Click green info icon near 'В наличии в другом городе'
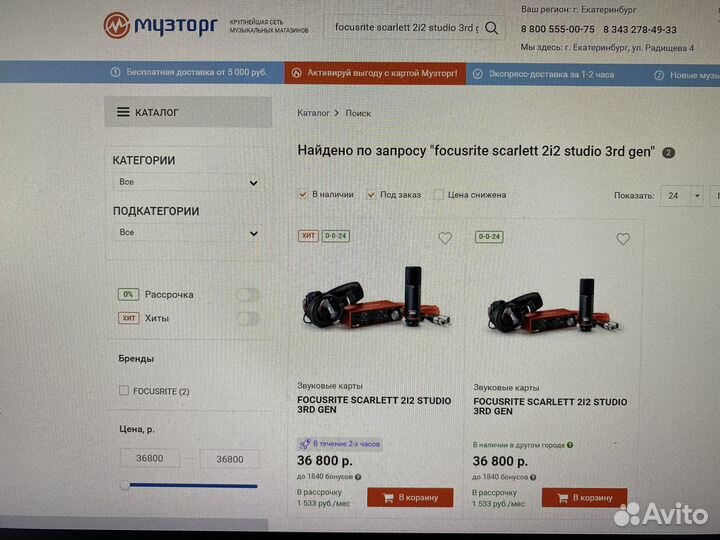Image resolution: width=720 pixels, height=540 pixels. pyautogui.click(x=570, y=445)
